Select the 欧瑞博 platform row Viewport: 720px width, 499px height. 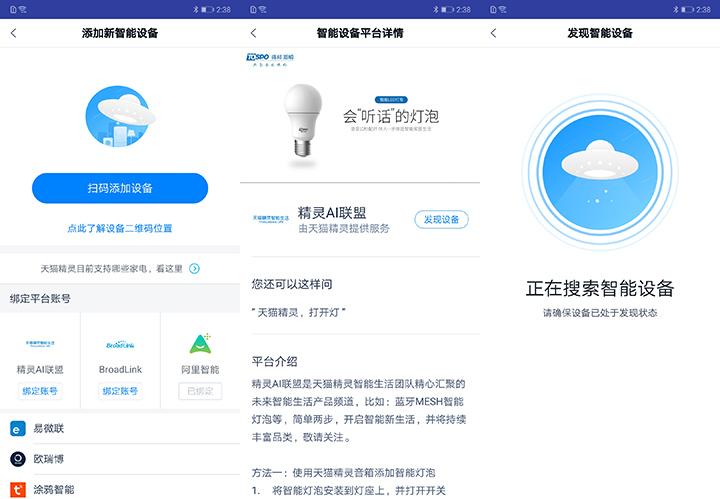120,459
